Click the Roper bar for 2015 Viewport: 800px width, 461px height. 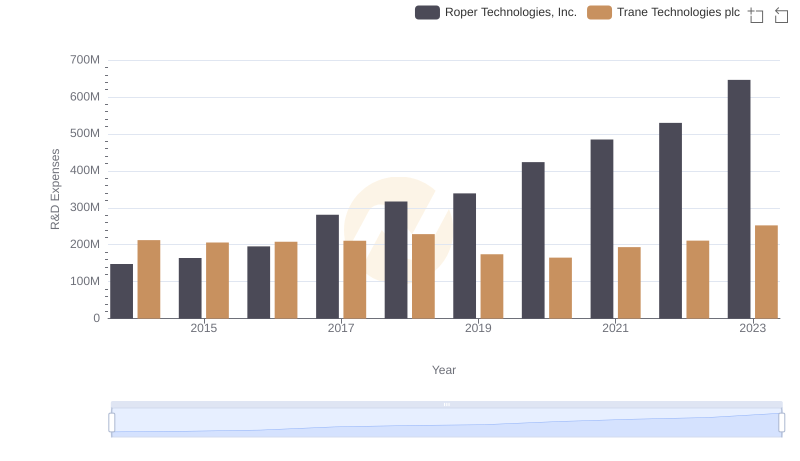pyautogui.click(x=190, y=289)
